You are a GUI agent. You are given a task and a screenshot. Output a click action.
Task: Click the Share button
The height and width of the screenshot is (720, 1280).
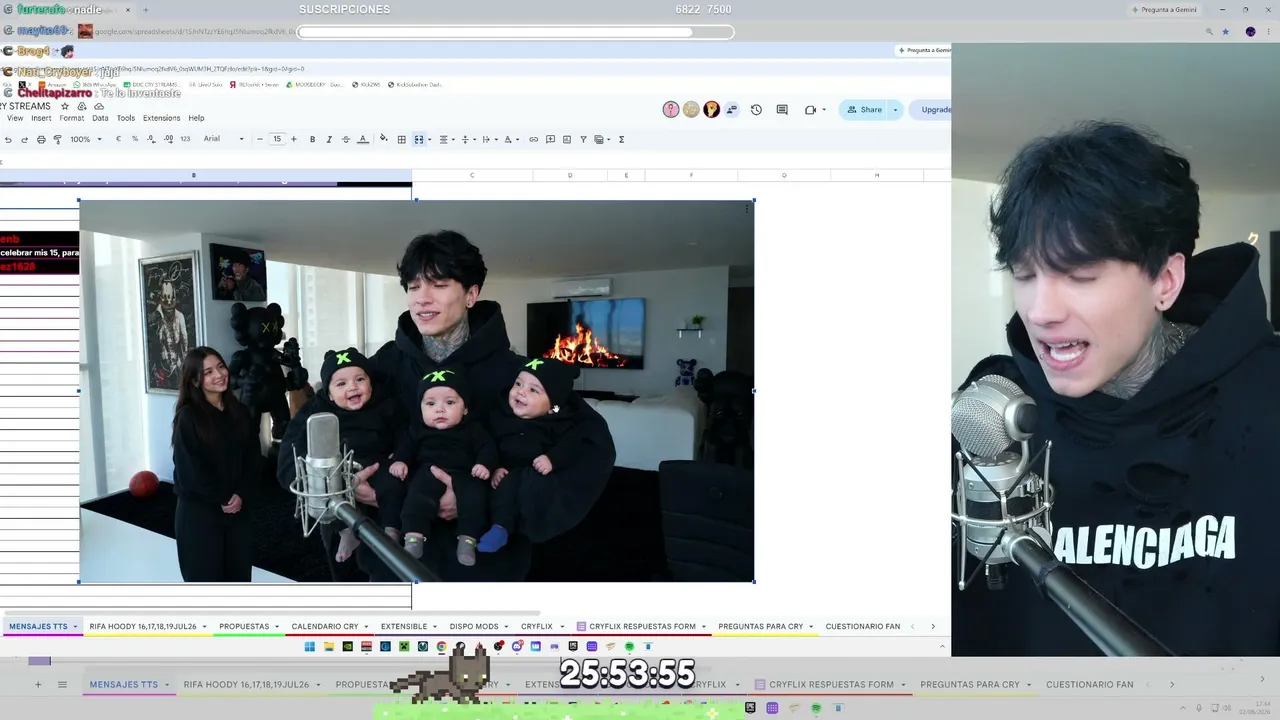[x=865, y=110]
